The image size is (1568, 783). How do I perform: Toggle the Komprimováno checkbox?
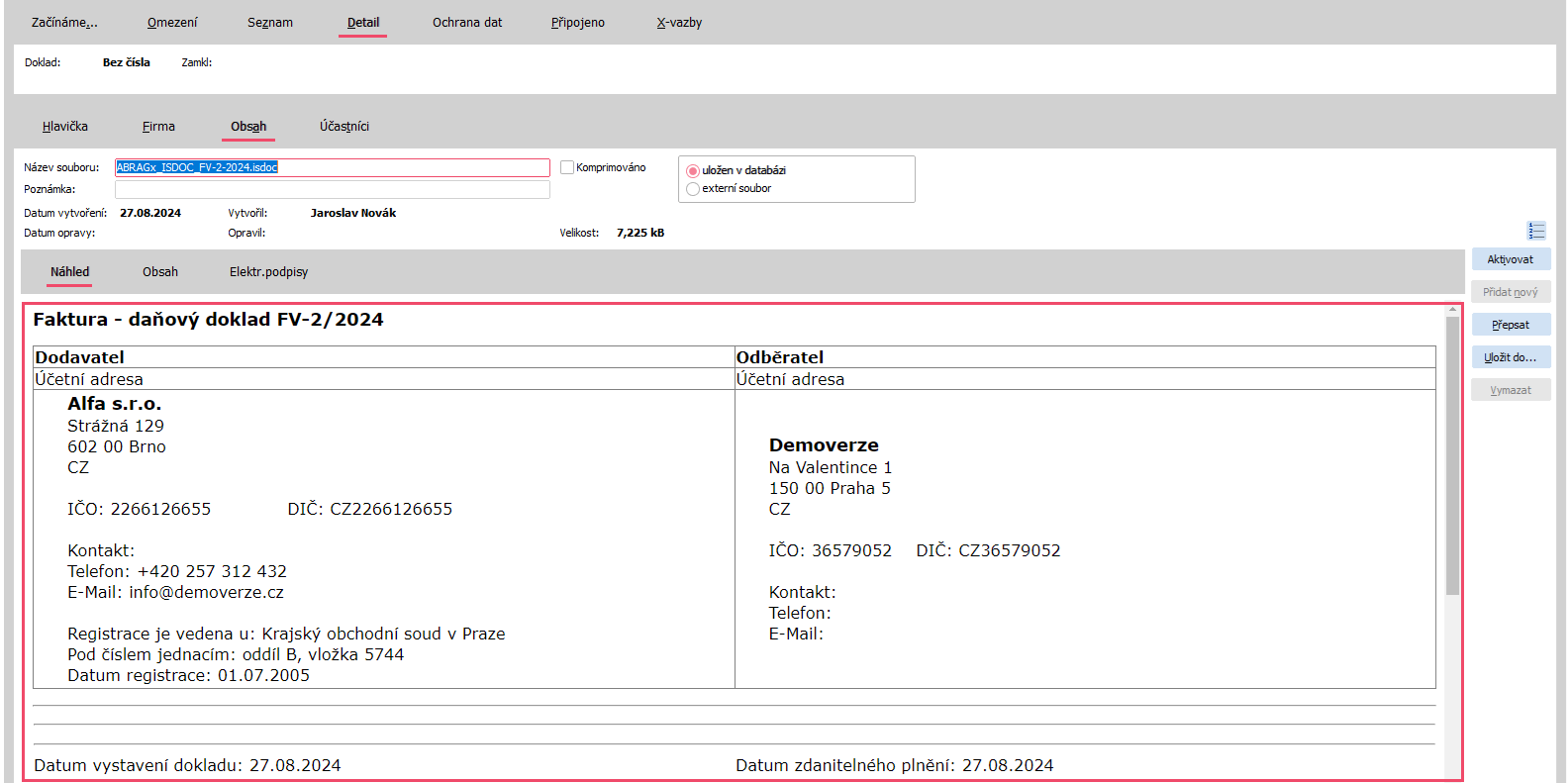(567, 167)
